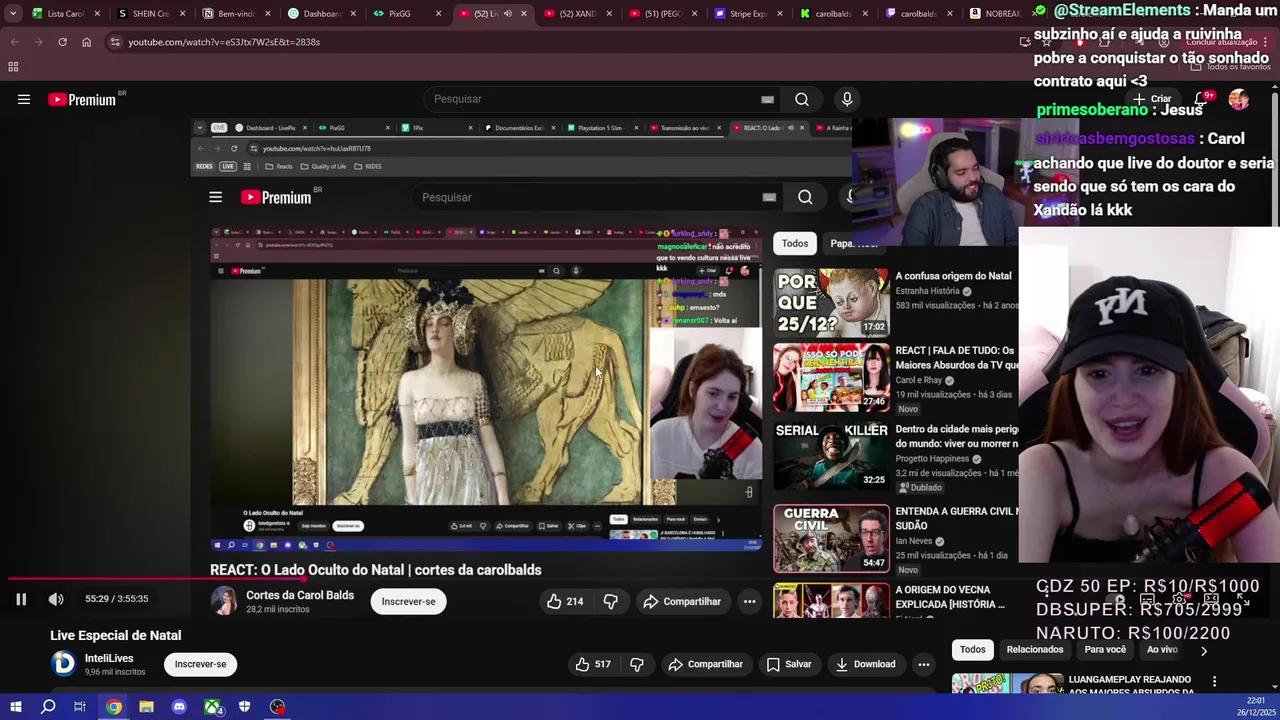This screenshot has width=1280, height=720.
Task: Click the magnifier search button
Action: 802,99
